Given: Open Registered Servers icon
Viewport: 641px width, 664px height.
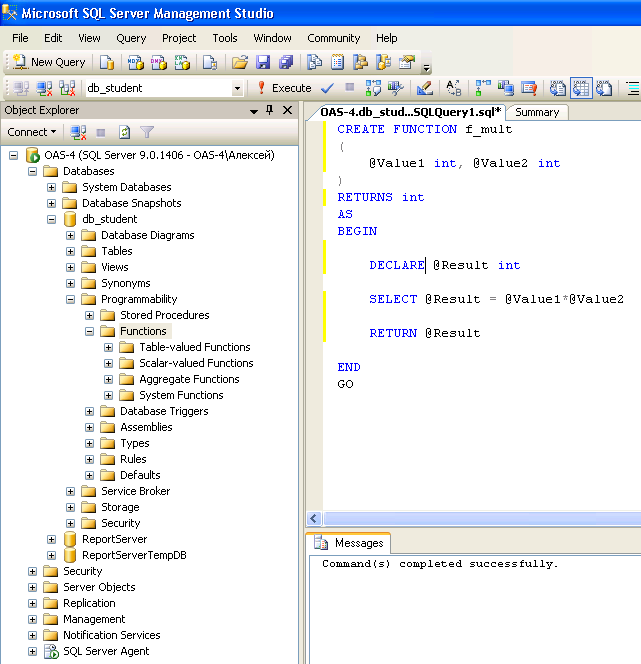Looking at the screenshot, I should pos(314,62).
